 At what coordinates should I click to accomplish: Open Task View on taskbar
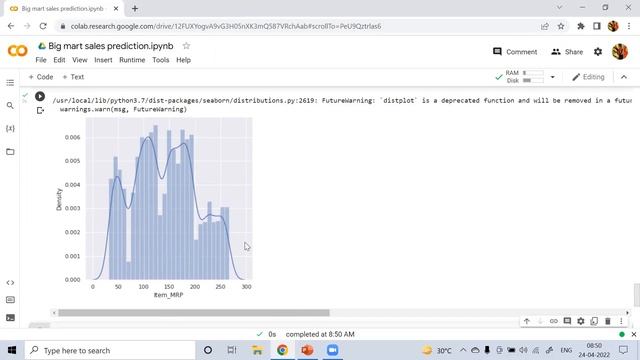(x=231, y=350)
